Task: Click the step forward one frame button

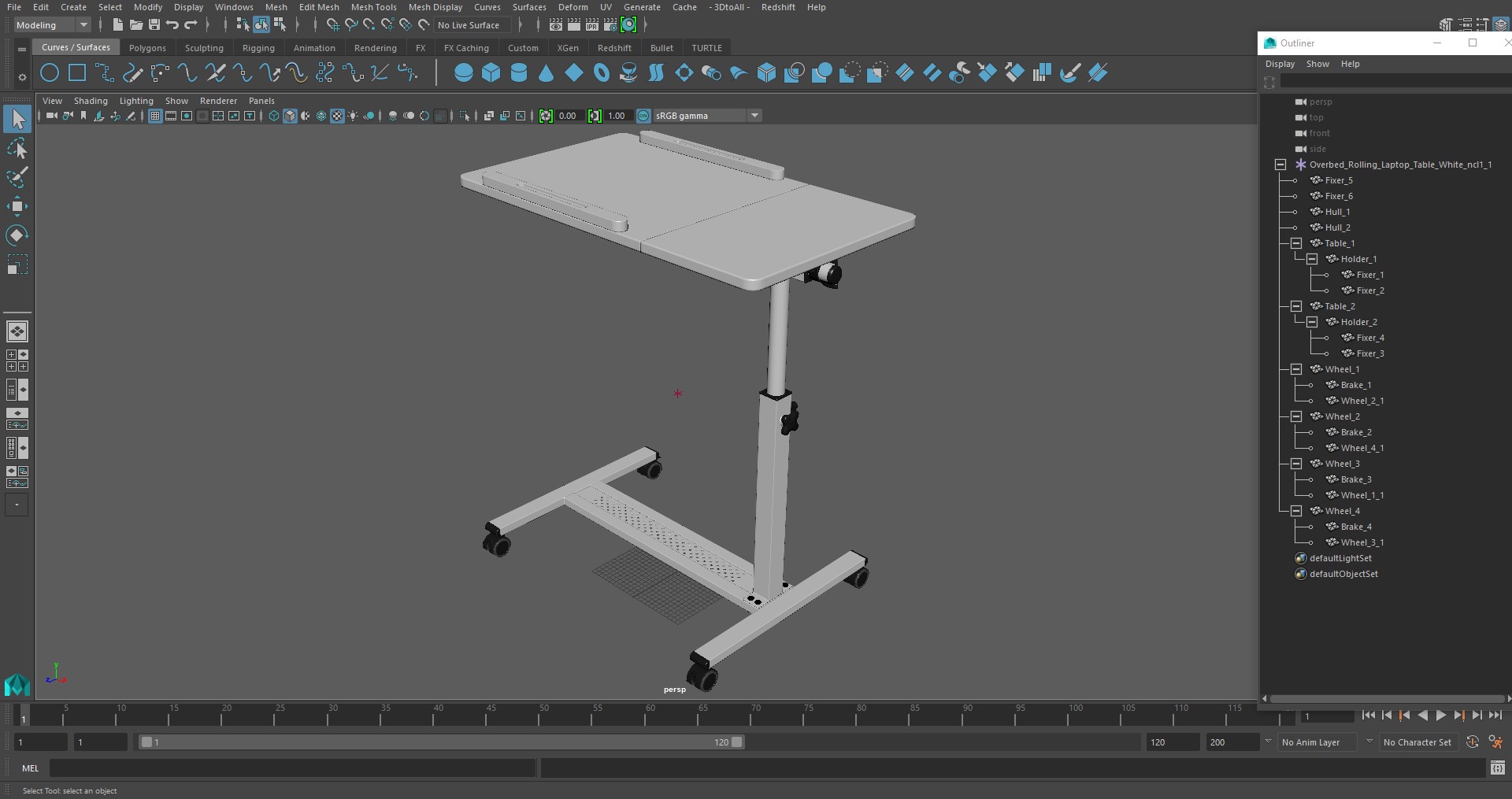Action: [1477, 716]
